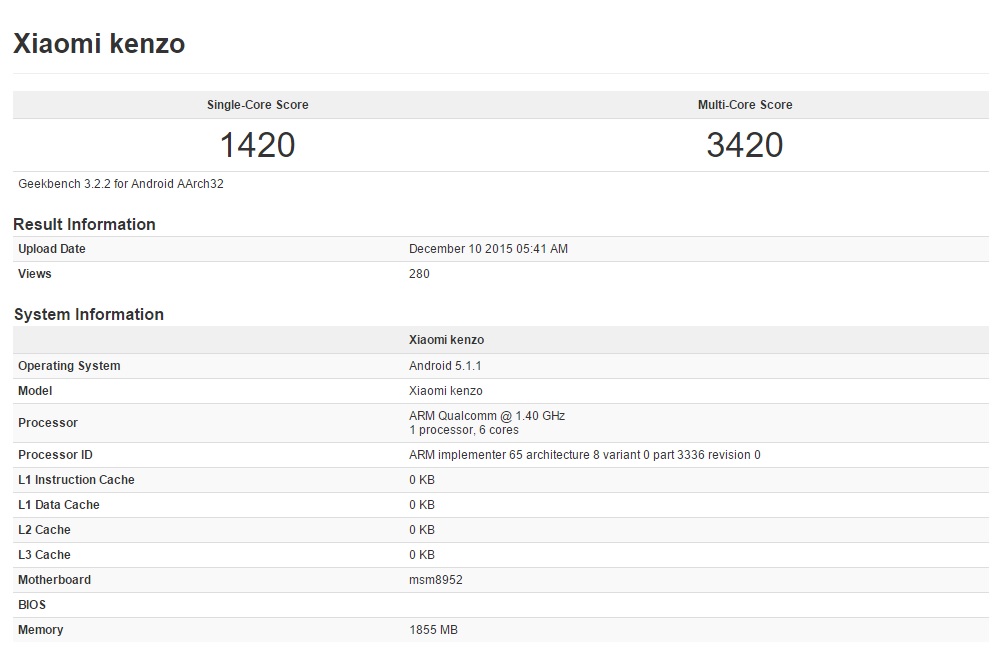Select the multi-core score value 3420
995x659 pixels.
[745, 145]
